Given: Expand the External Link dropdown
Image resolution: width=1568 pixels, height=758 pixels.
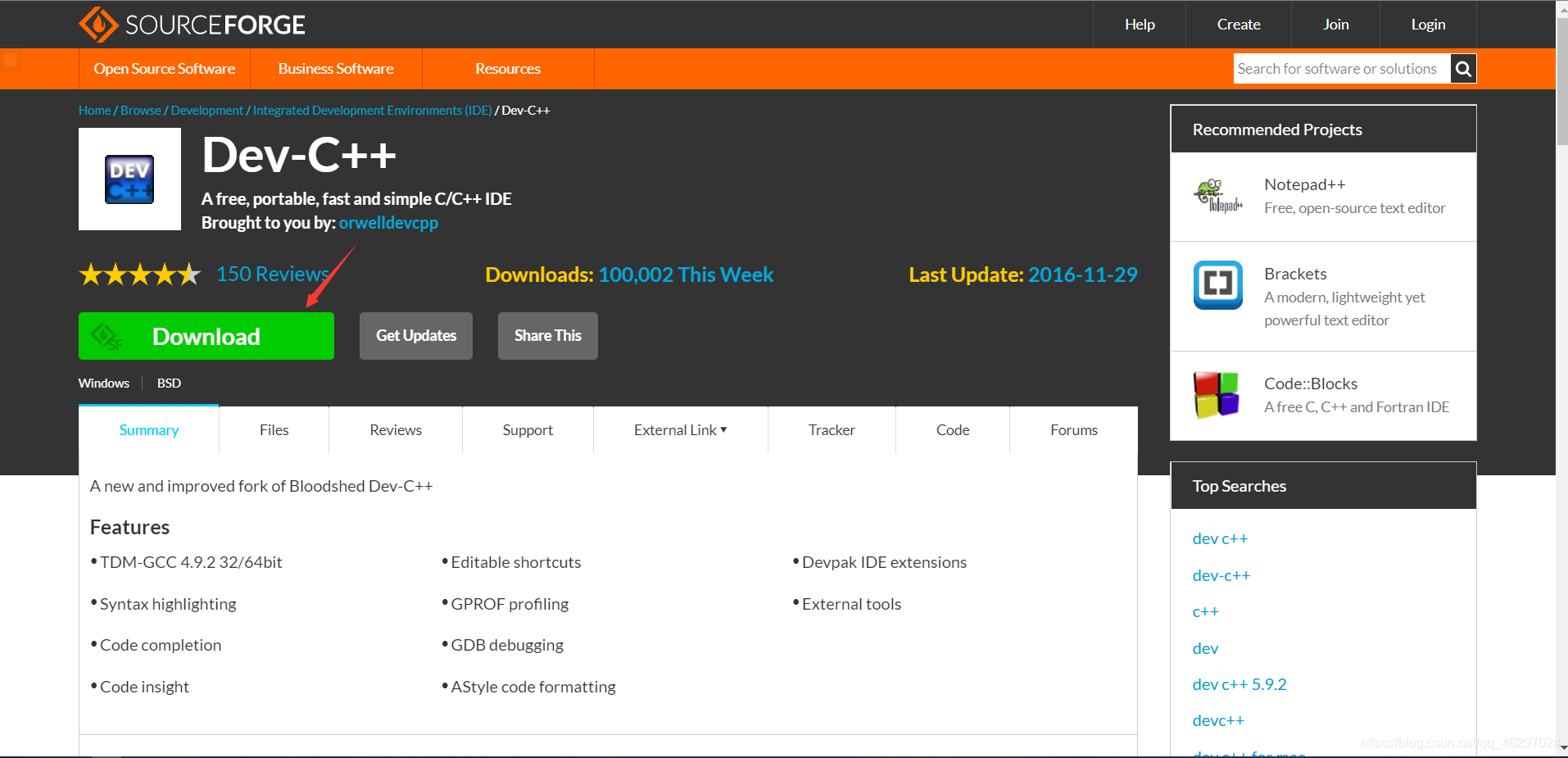Looking at the screenshot, I should coord(681,430).
